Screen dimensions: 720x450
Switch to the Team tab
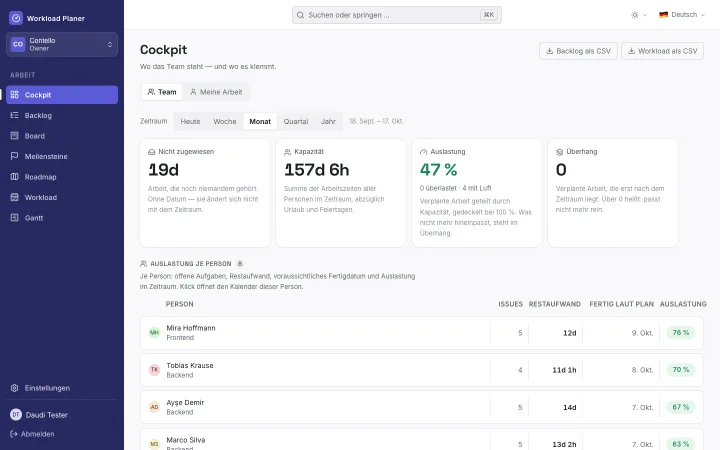162,92
